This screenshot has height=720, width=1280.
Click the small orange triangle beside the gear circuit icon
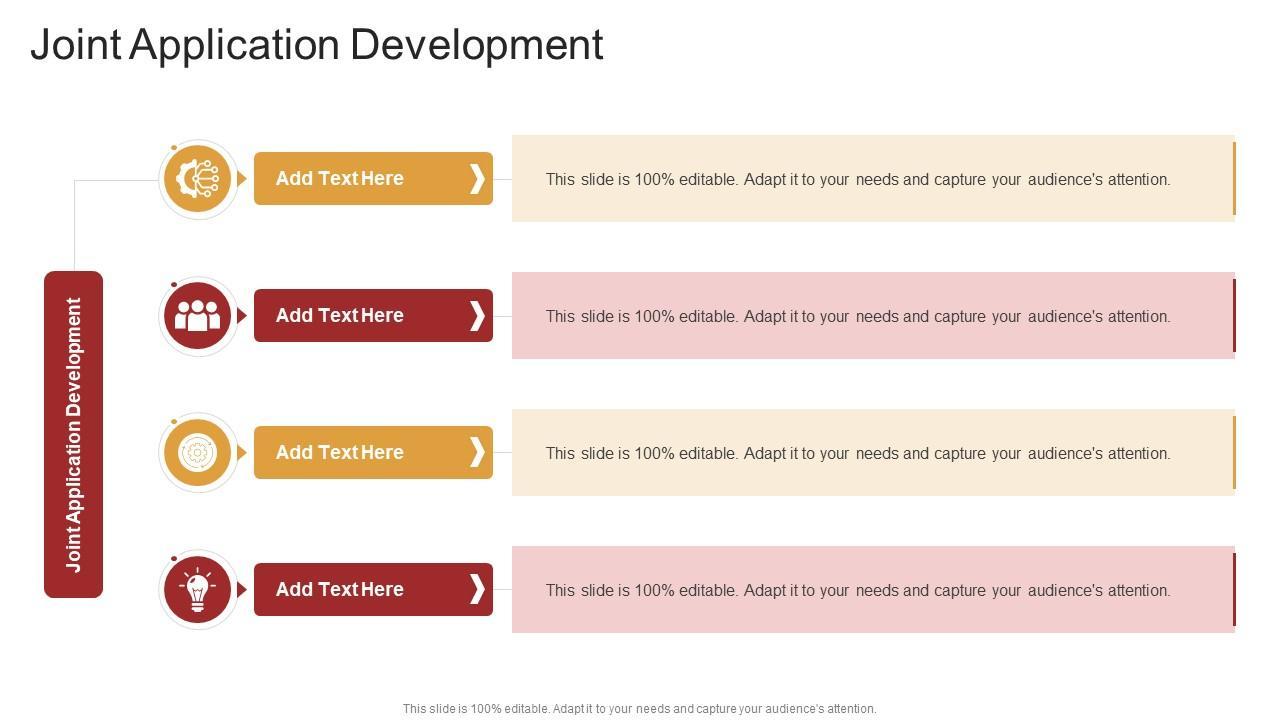(242, 179)
